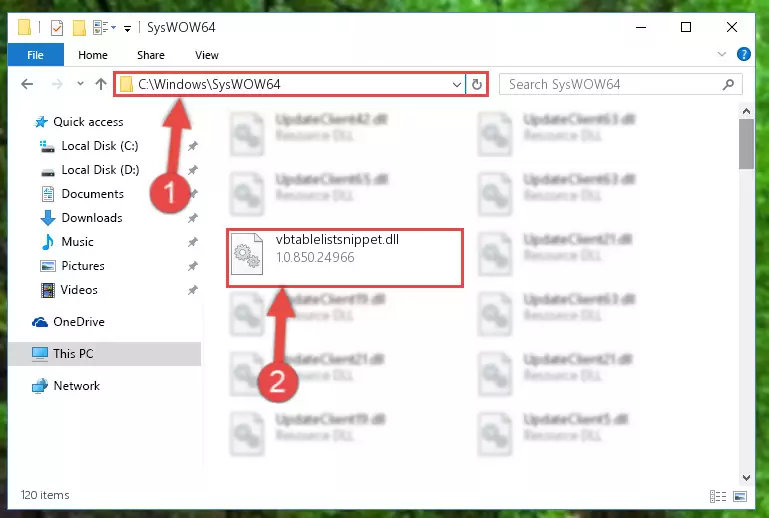Open the Share ribbon tab
The height and width of the screenshot is (518, 769).
[151, 55]
